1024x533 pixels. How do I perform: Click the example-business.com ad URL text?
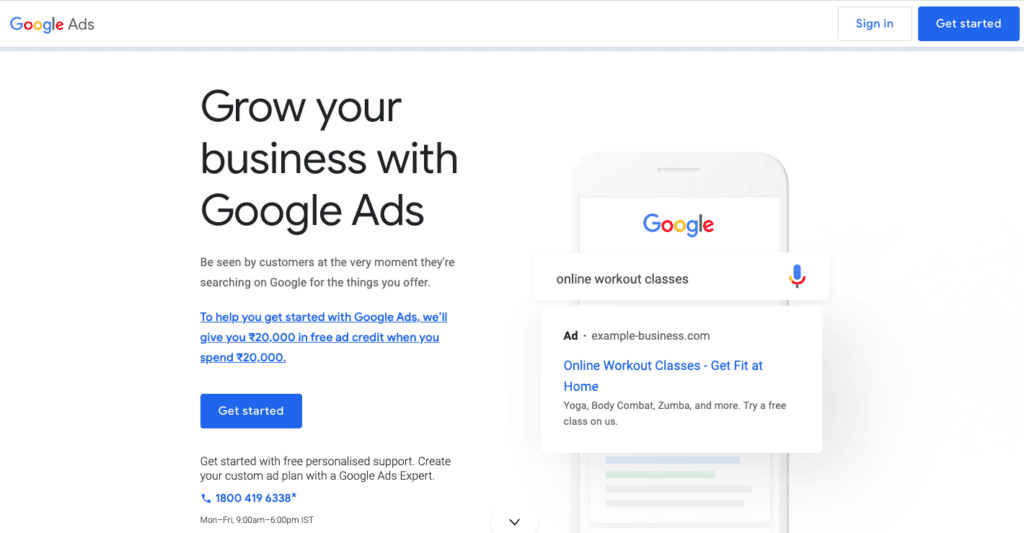(x=650, y=336)
